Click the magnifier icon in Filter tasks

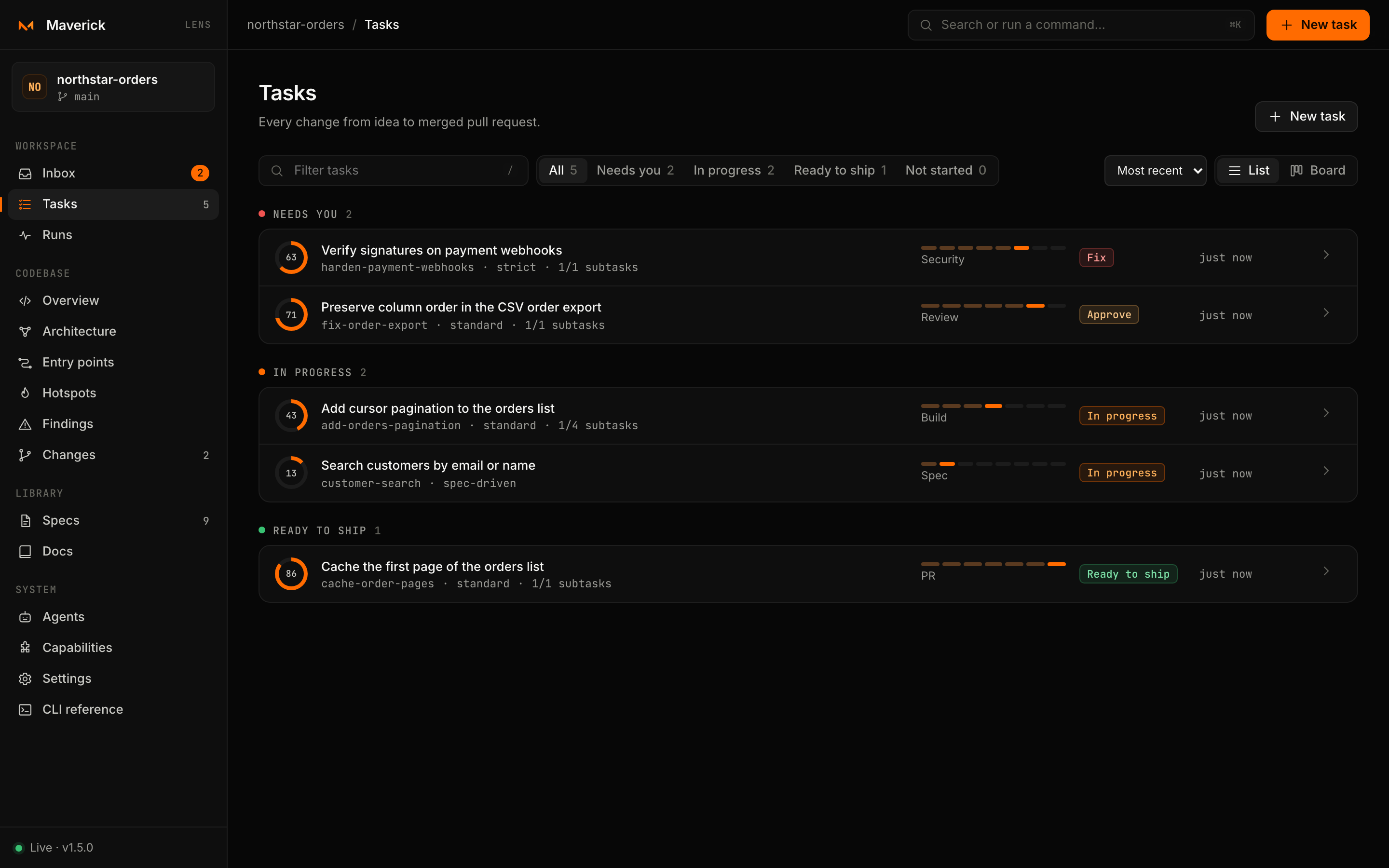(x=277, y=171)
